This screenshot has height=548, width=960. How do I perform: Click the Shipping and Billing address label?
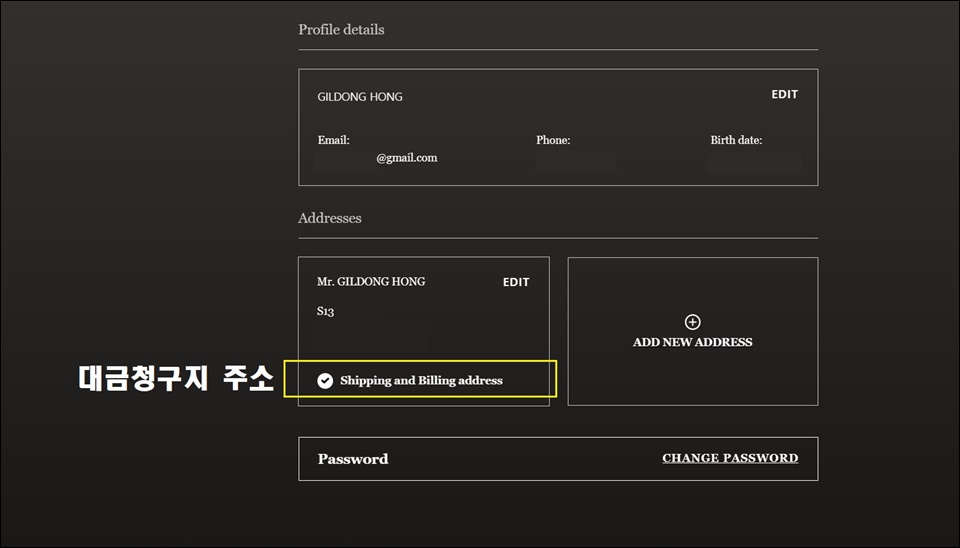pos(421,381)
